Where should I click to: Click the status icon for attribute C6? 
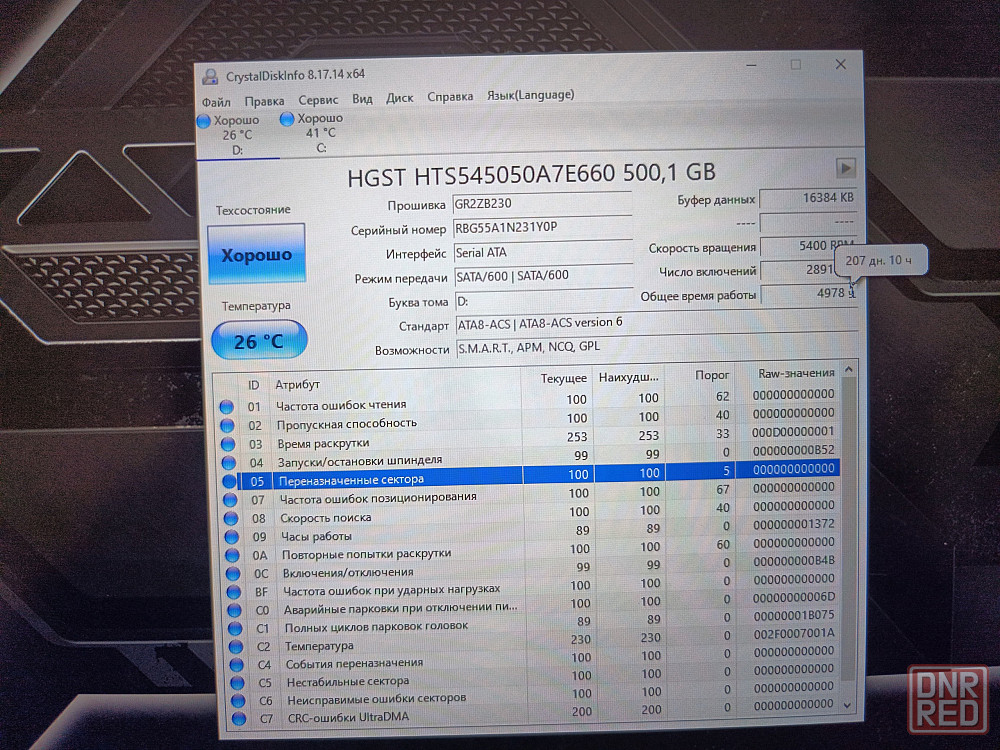click(x=238, y=700)
